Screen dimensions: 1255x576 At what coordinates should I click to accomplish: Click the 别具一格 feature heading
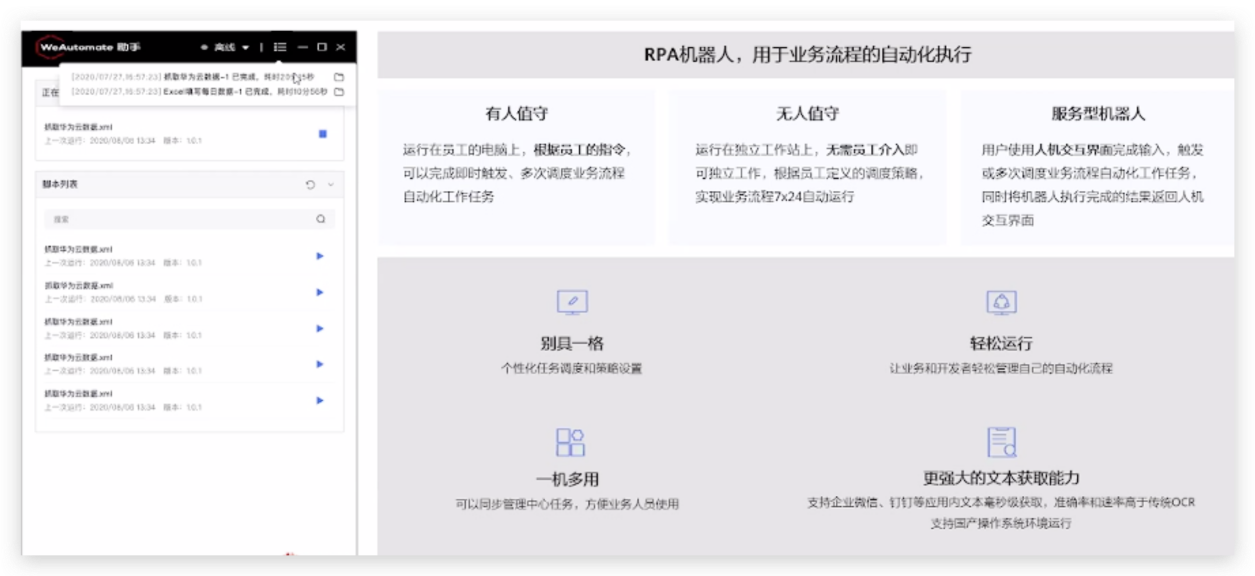point(572,343)
